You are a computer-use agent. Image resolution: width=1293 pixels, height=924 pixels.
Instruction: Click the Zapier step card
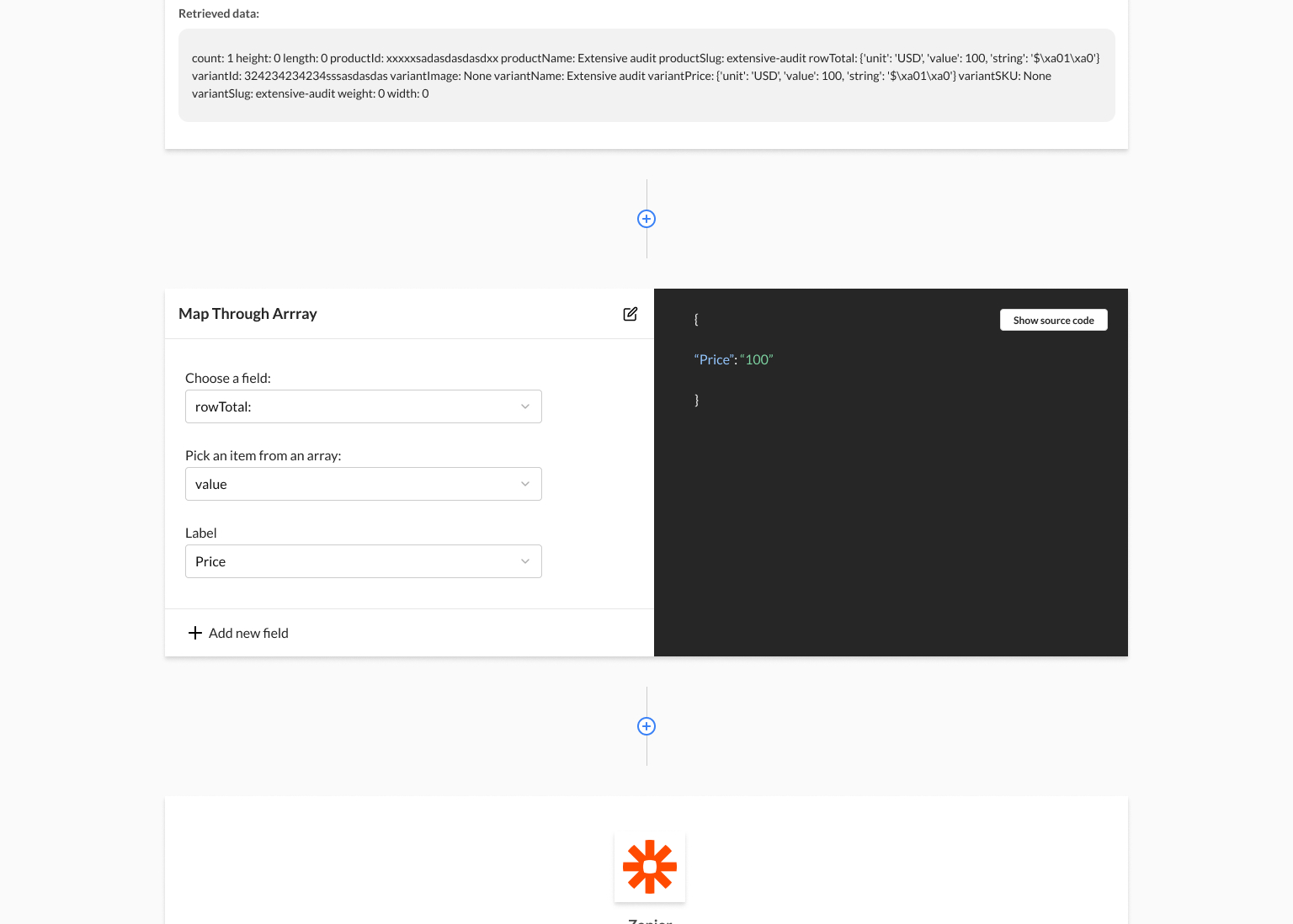[646, 860]
